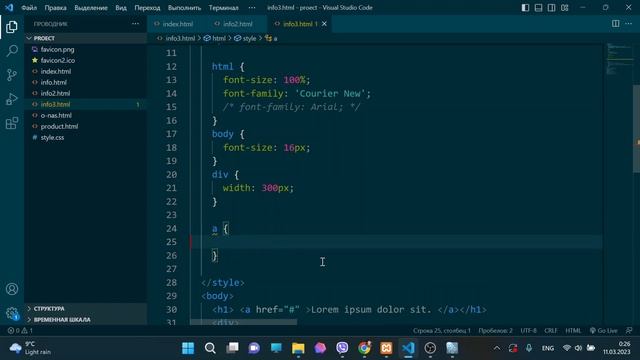Toggle secondary side bar layout icon

(x=551, y=7)
